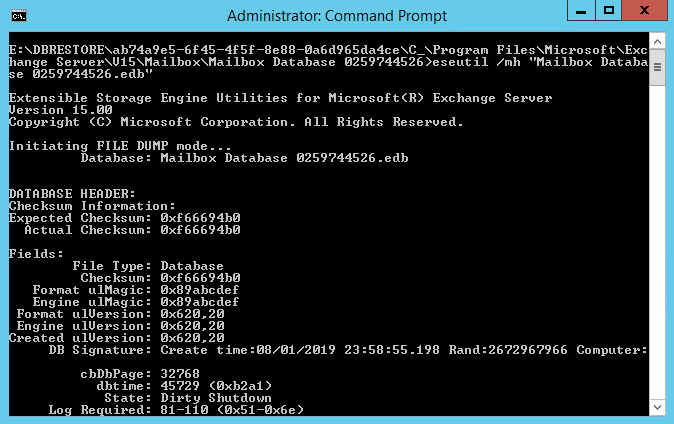Open the Command Prompt system menu icon
The height and width of the screenshot is (424, 674).
pos(19,16)
